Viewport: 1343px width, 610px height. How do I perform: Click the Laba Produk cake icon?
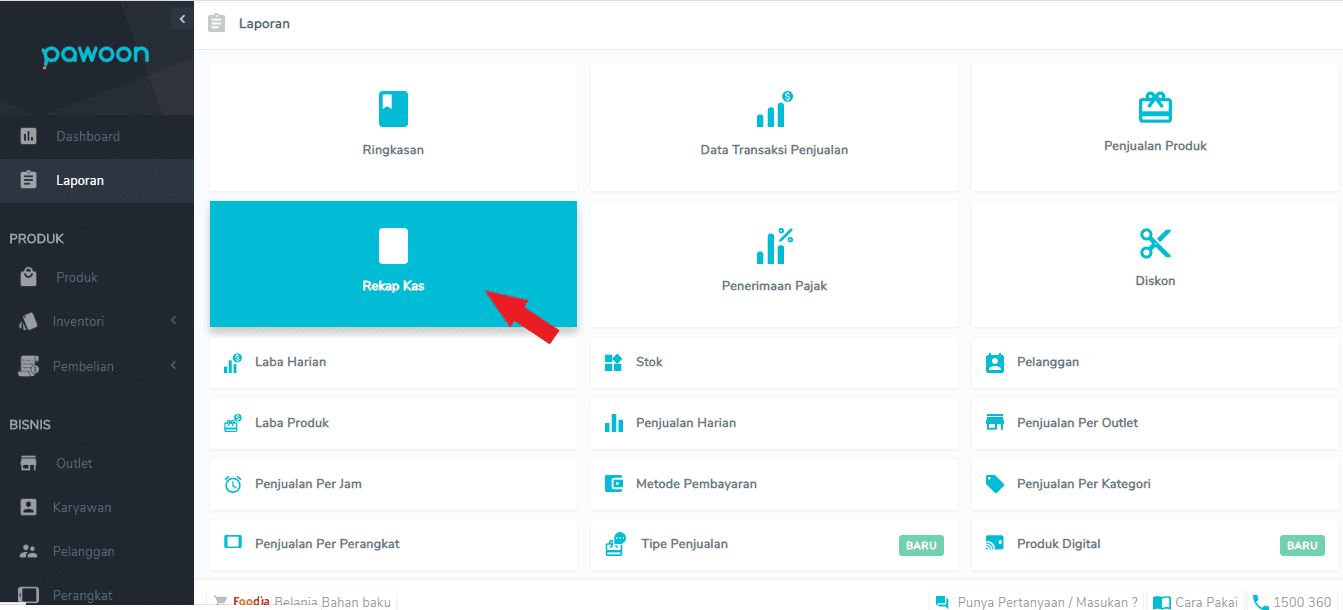(233, 423)
